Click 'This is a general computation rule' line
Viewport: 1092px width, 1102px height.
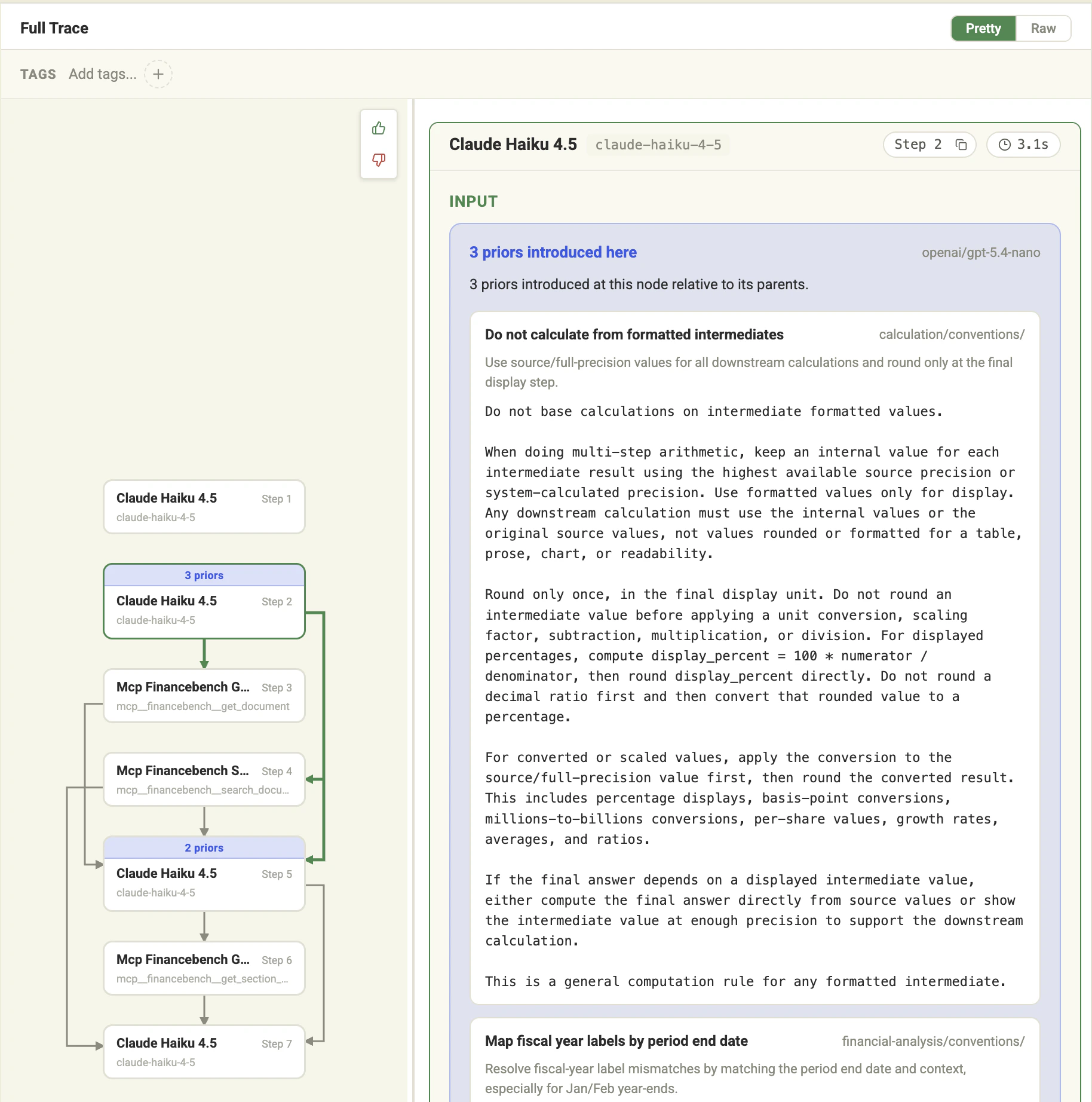tap(746, 981)
